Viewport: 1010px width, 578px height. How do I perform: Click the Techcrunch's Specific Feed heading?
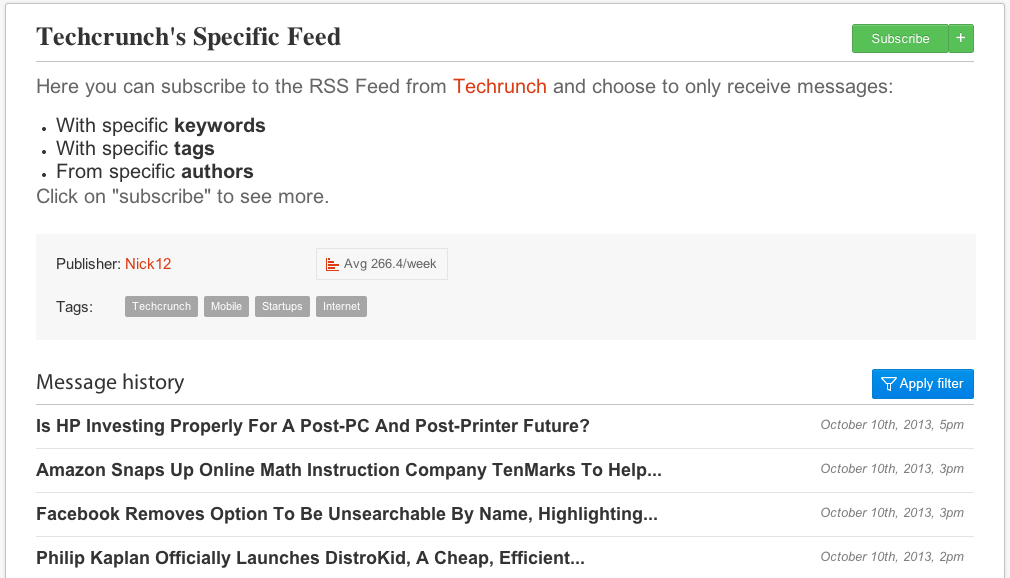pyautogui.click(x=188, y=38)
